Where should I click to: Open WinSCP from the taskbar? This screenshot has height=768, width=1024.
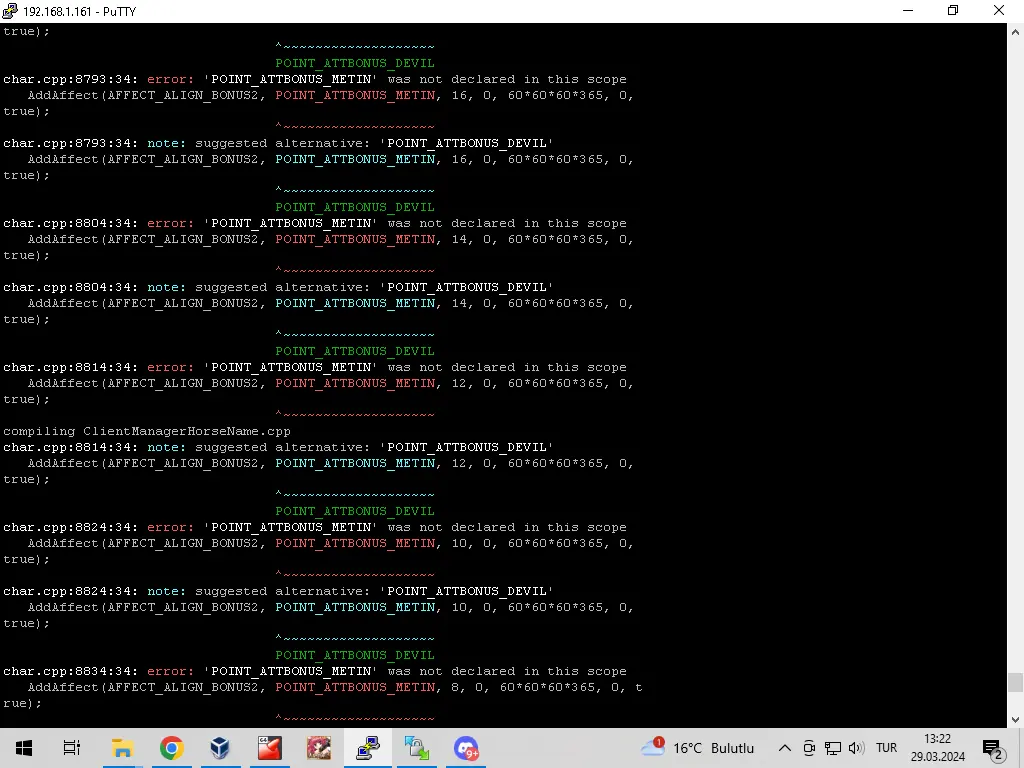(416, 748)
